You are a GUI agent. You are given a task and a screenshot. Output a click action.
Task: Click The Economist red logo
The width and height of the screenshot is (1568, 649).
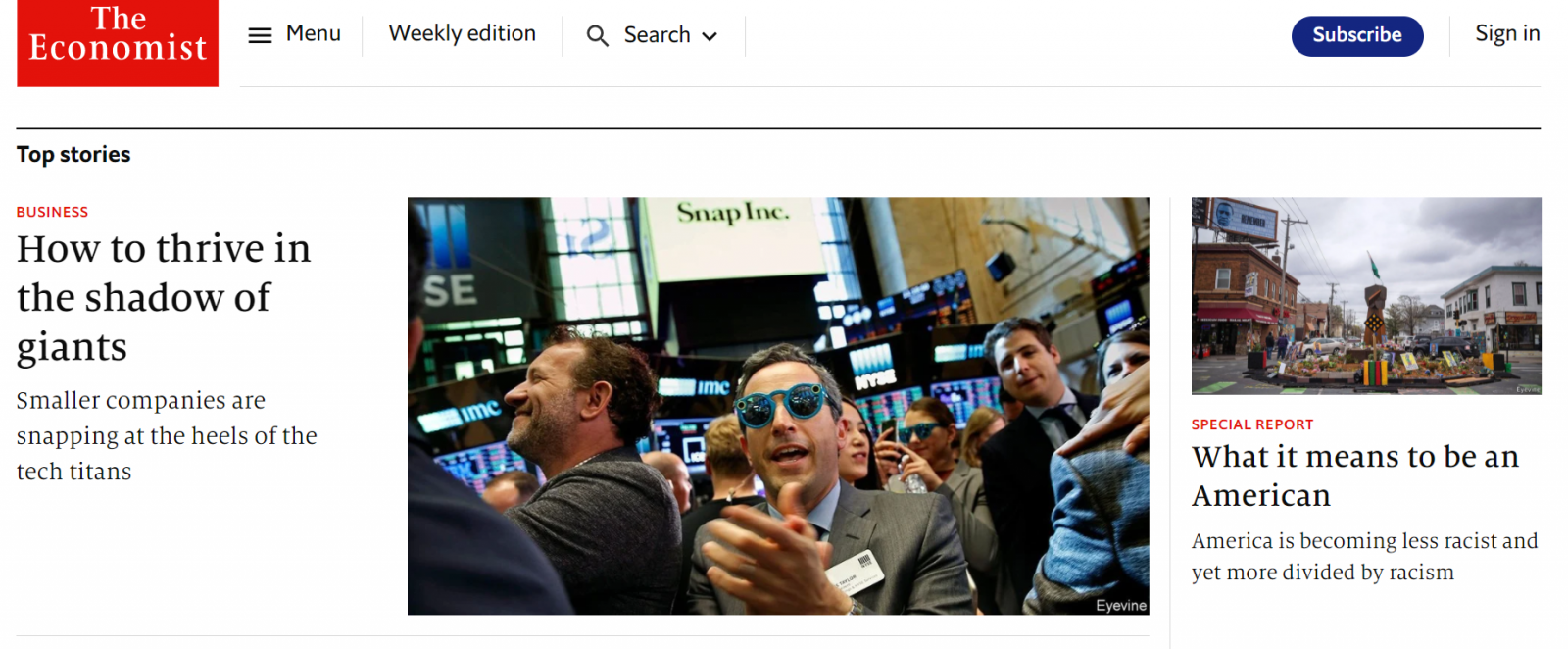click(x=118, y=43)
